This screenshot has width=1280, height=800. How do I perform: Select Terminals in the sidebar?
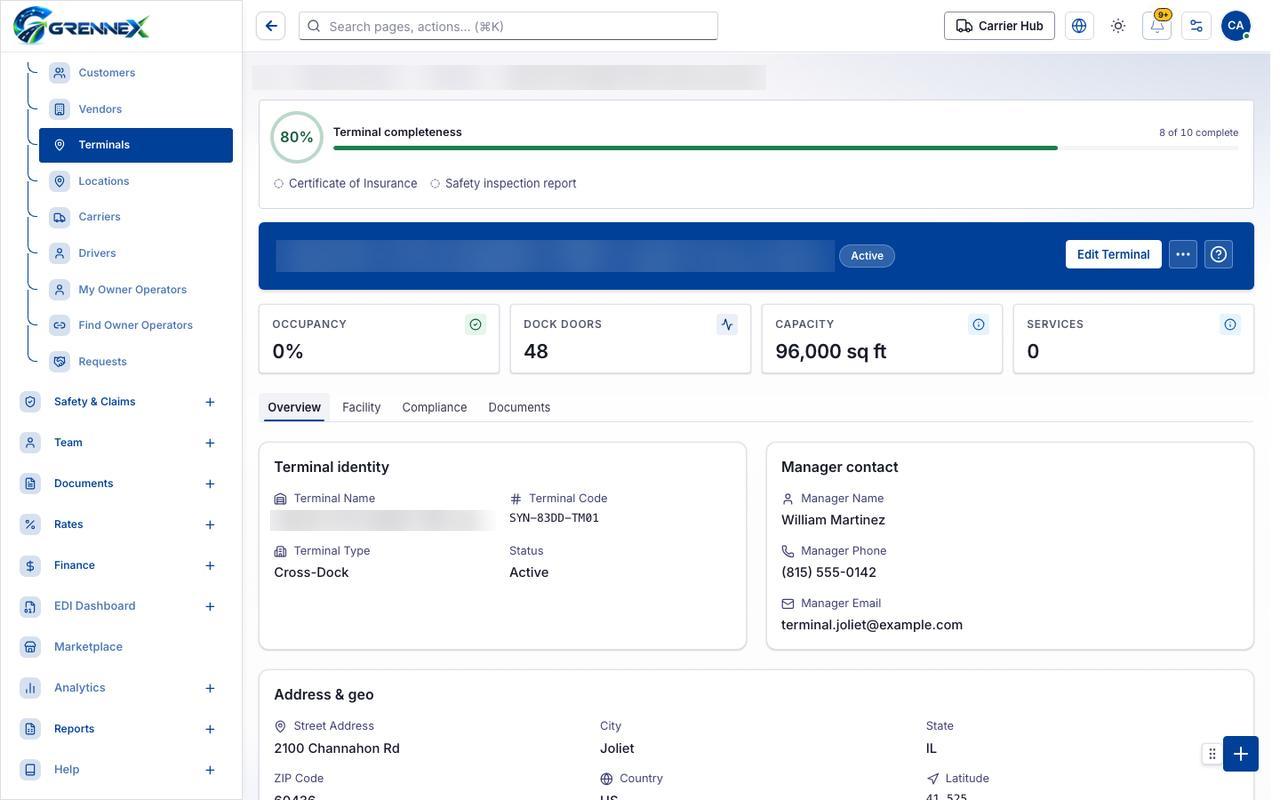point(136,145)
